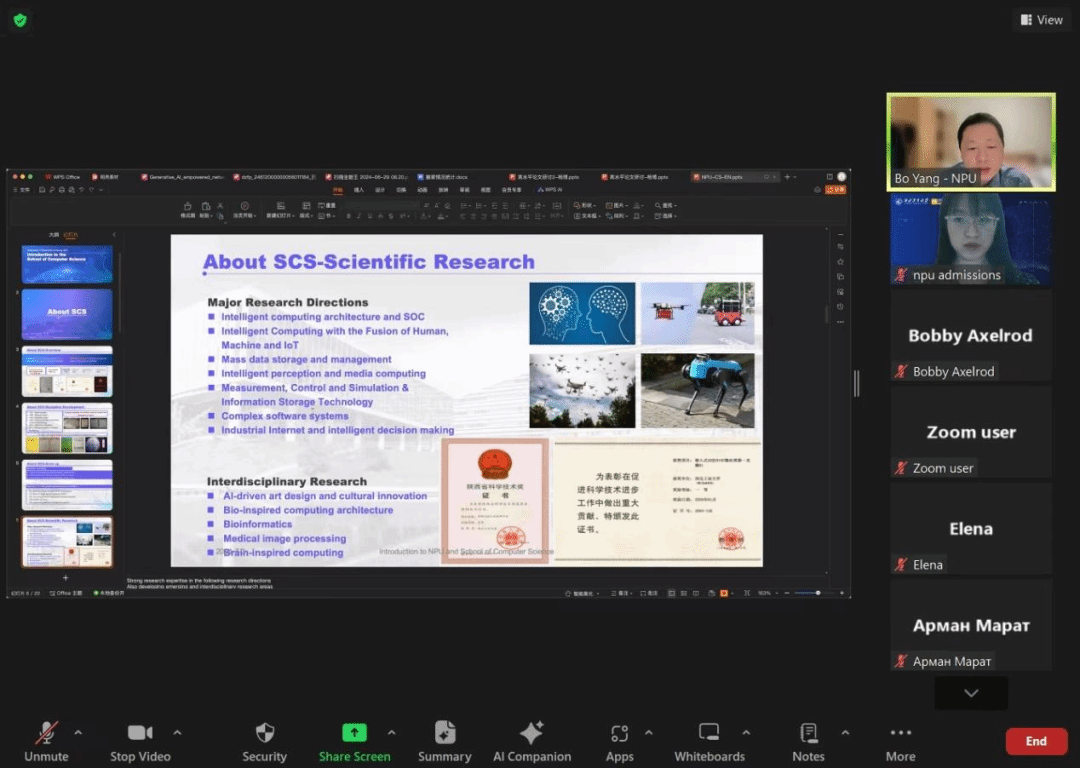Screen dimensions: 1080x768
Task: Click the red End meeting button
Action: pyautogui.click(x=1036, y=741)
